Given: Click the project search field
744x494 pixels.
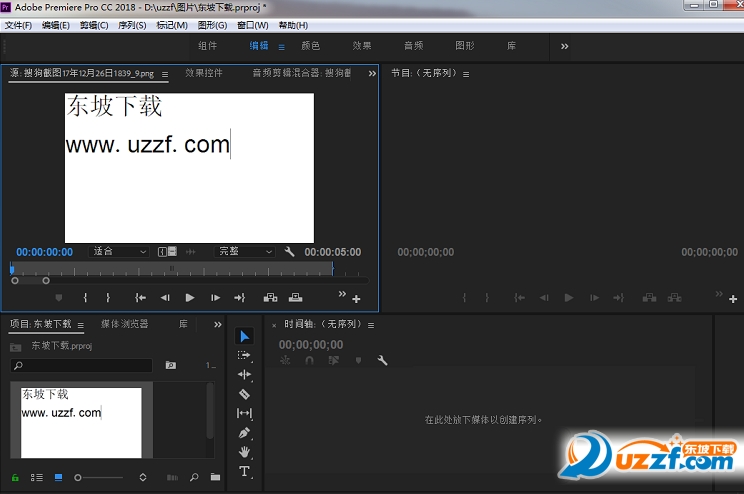Looking at the screenshot, I should point(81,365).
